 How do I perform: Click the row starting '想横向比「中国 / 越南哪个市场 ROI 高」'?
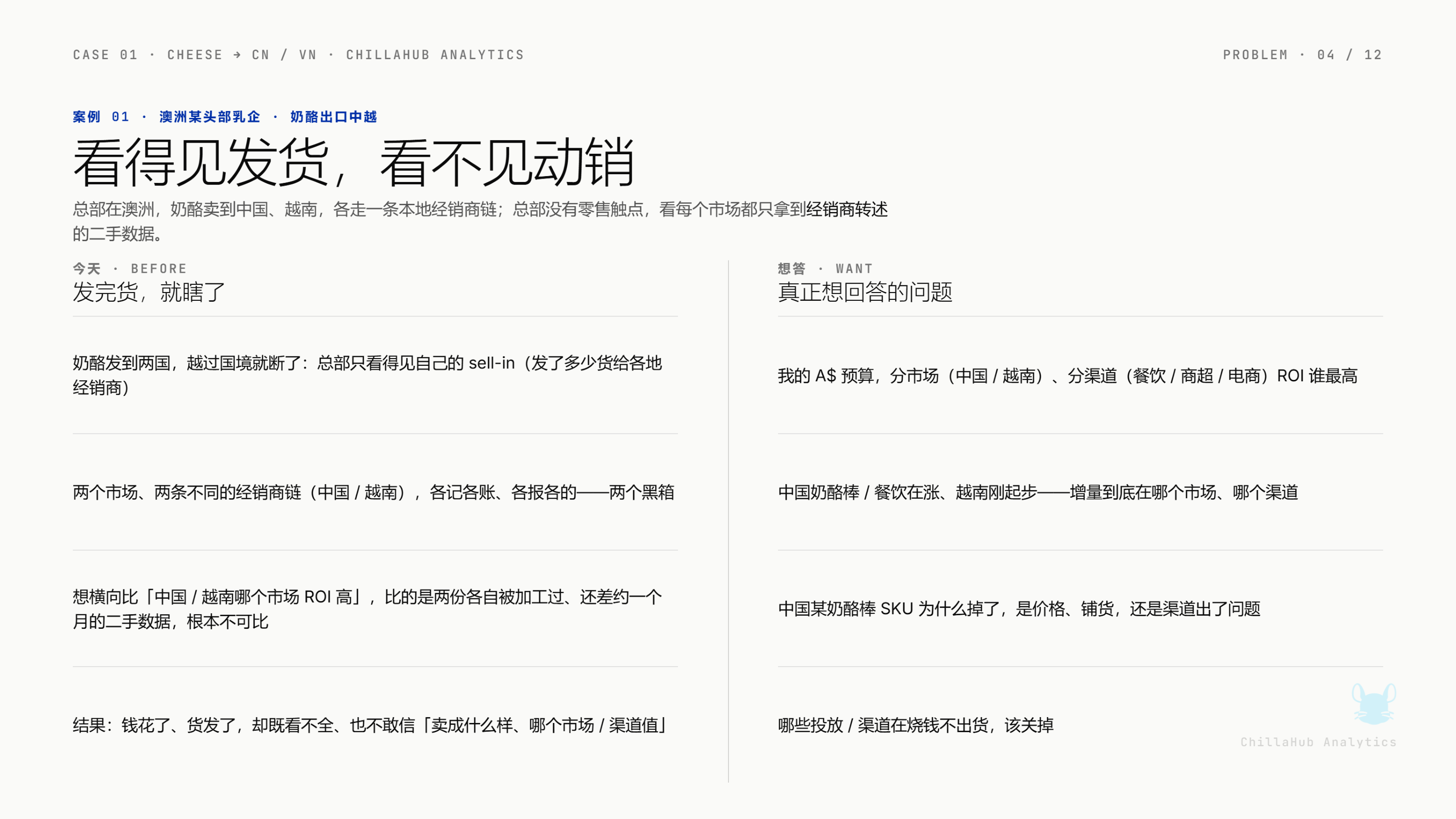pos(375,609)
